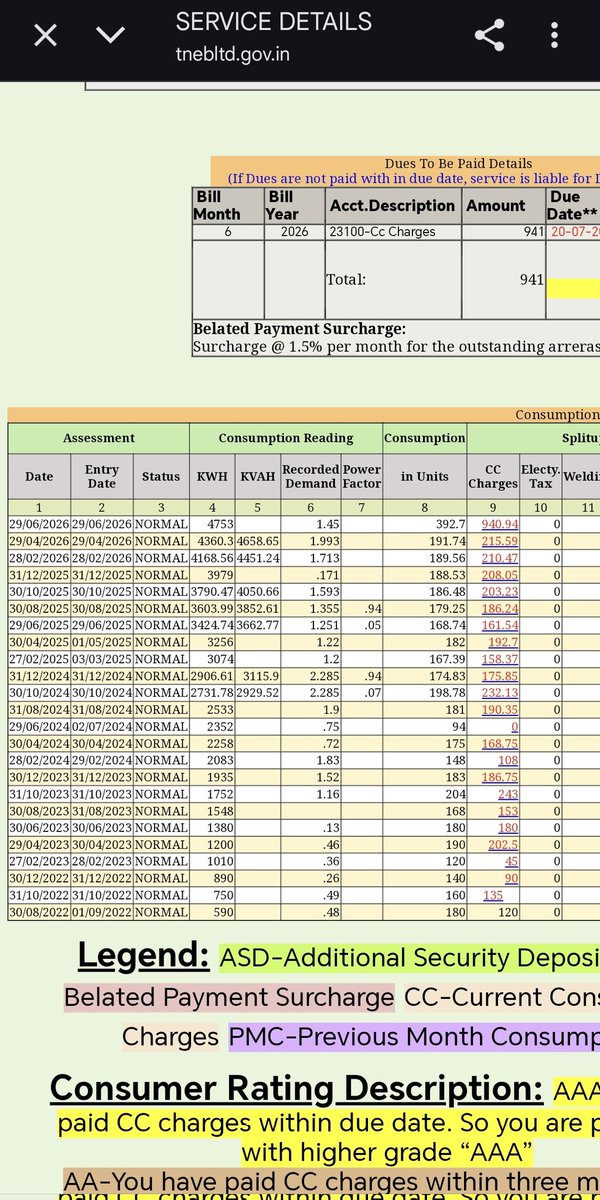Open CC charges link 108
This screenshot has width=600, height=1200.
[507, 760]
